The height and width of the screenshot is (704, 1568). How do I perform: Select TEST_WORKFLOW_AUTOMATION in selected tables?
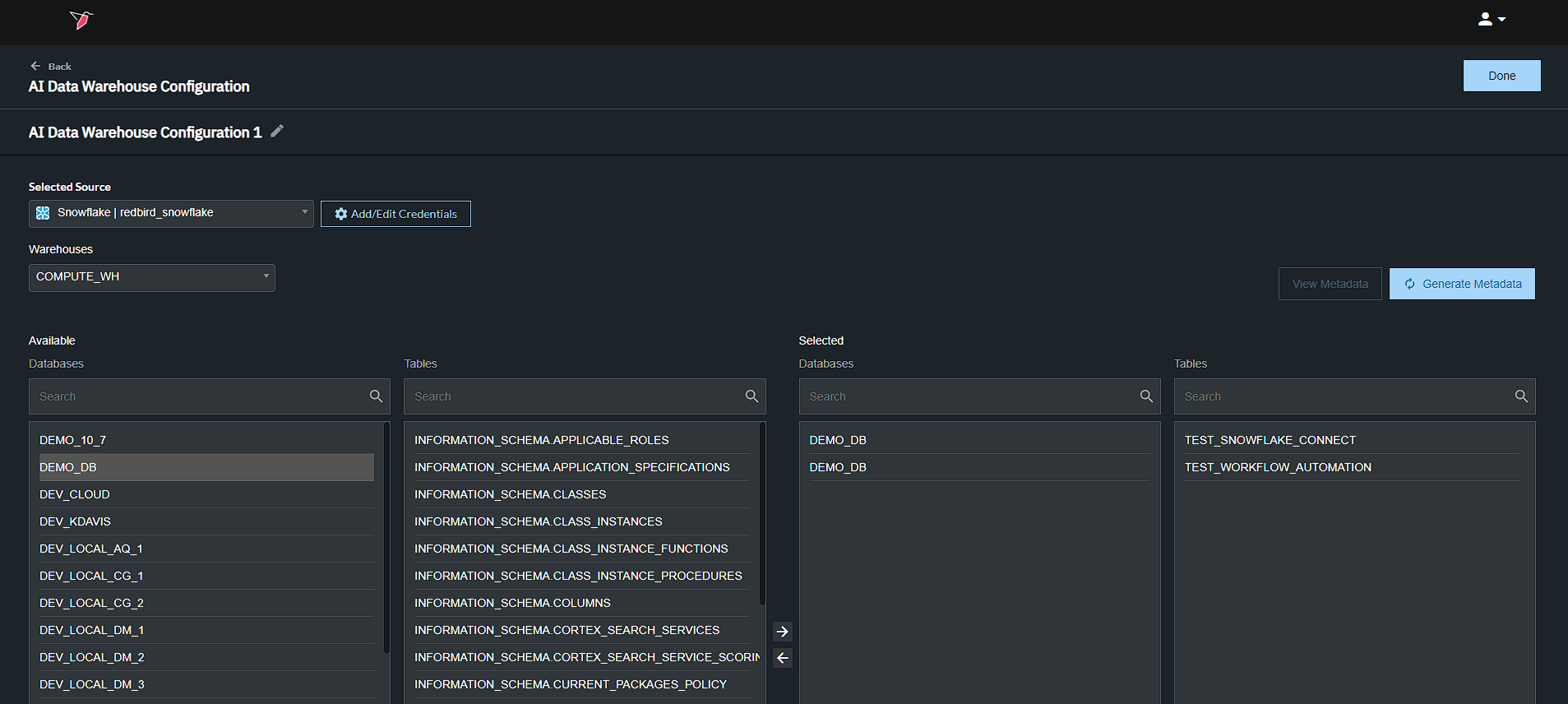click(x=1278, y=467)
